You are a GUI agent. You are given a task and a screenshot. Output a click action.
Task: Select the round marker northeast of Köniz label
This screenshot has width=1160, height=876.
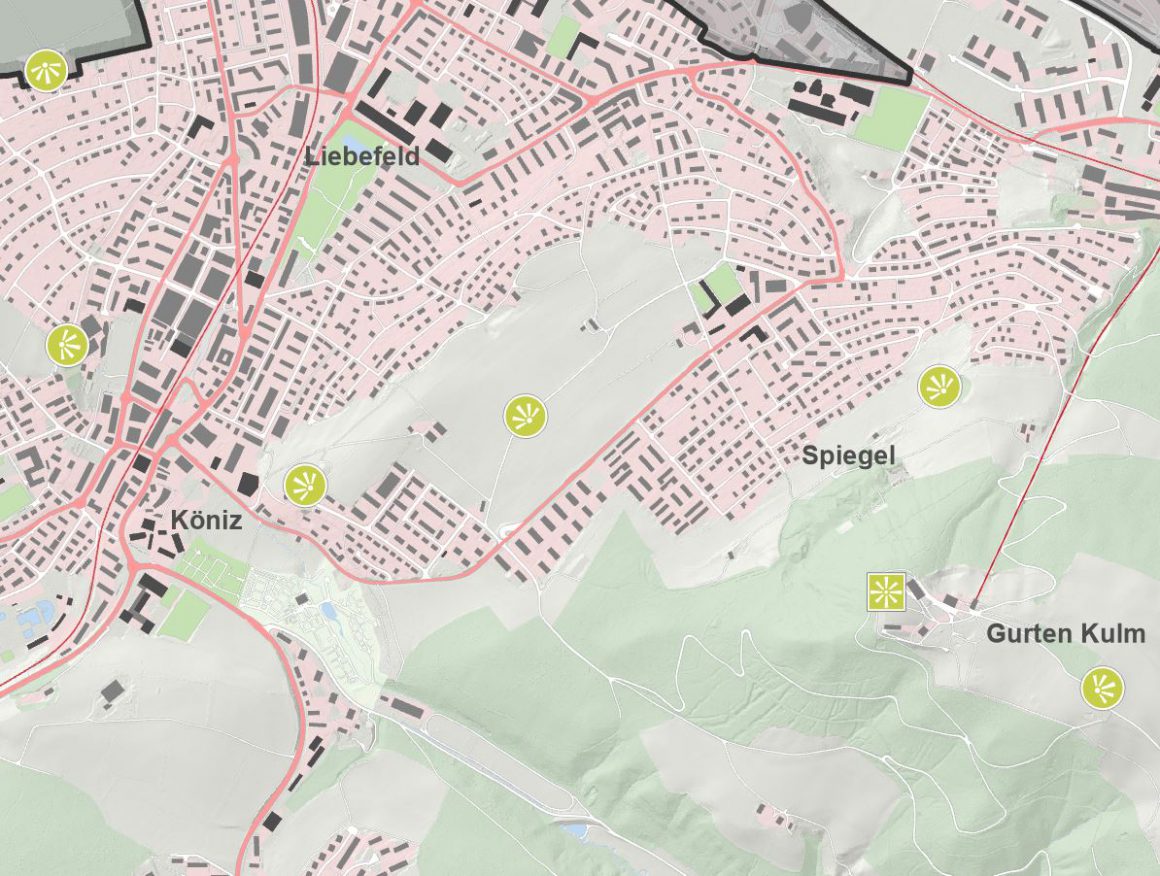click(305, 485)
